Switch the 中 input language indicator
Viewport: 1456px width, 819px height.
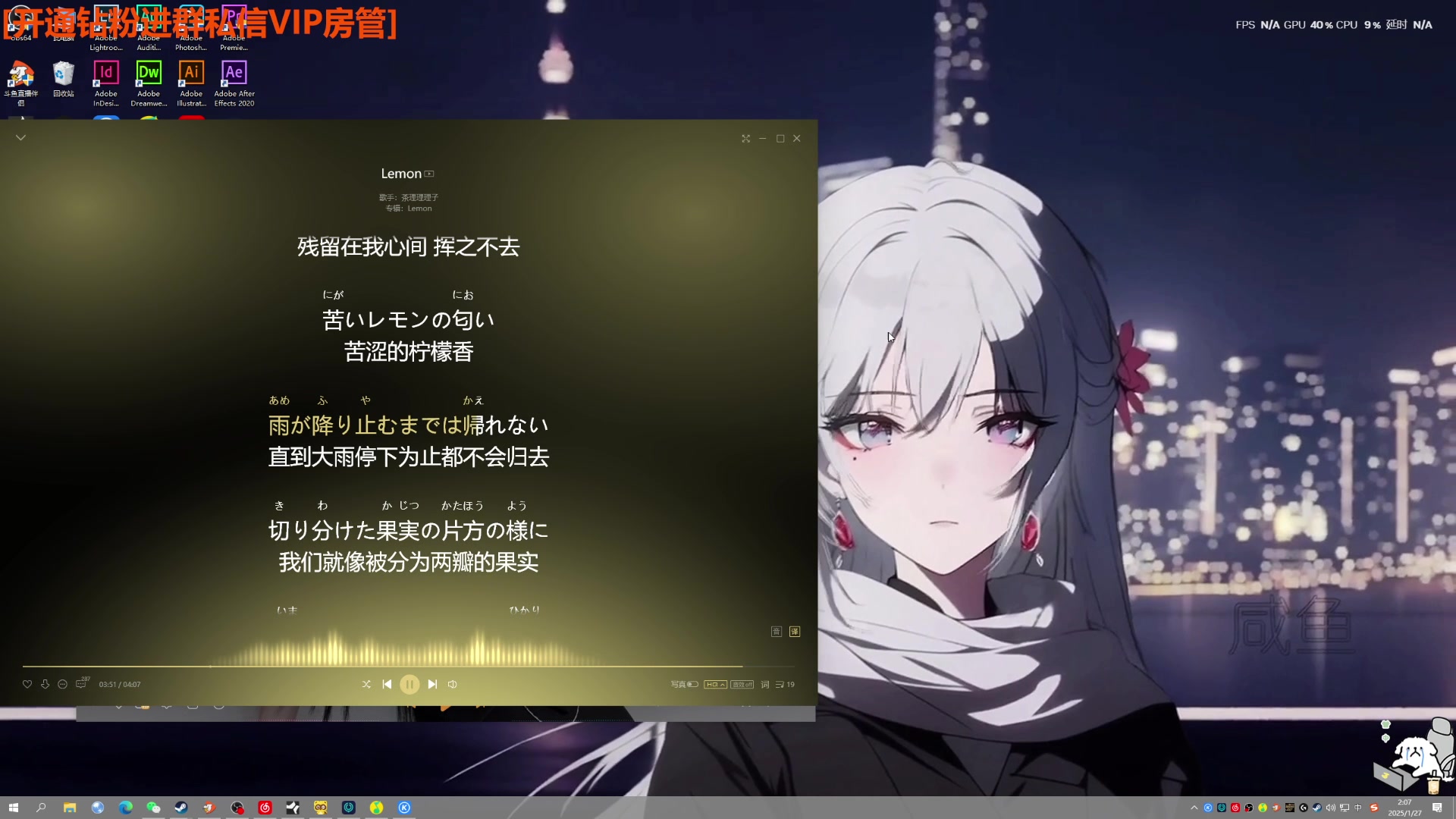pyautogui.click(x=1357, y=808)
